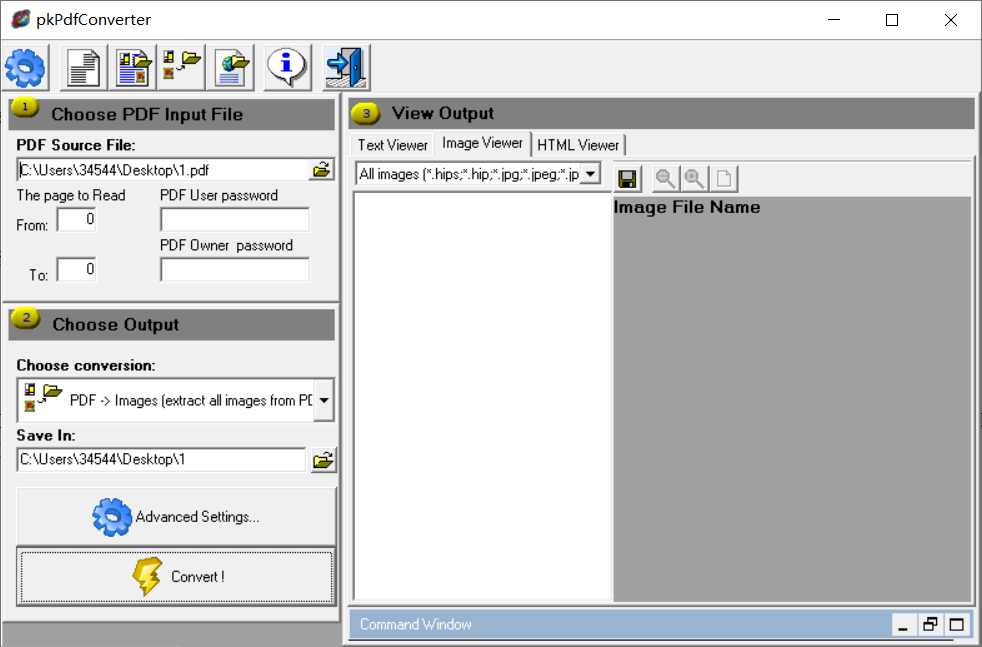Browse for PDF source file folder icon

(321, 170)
